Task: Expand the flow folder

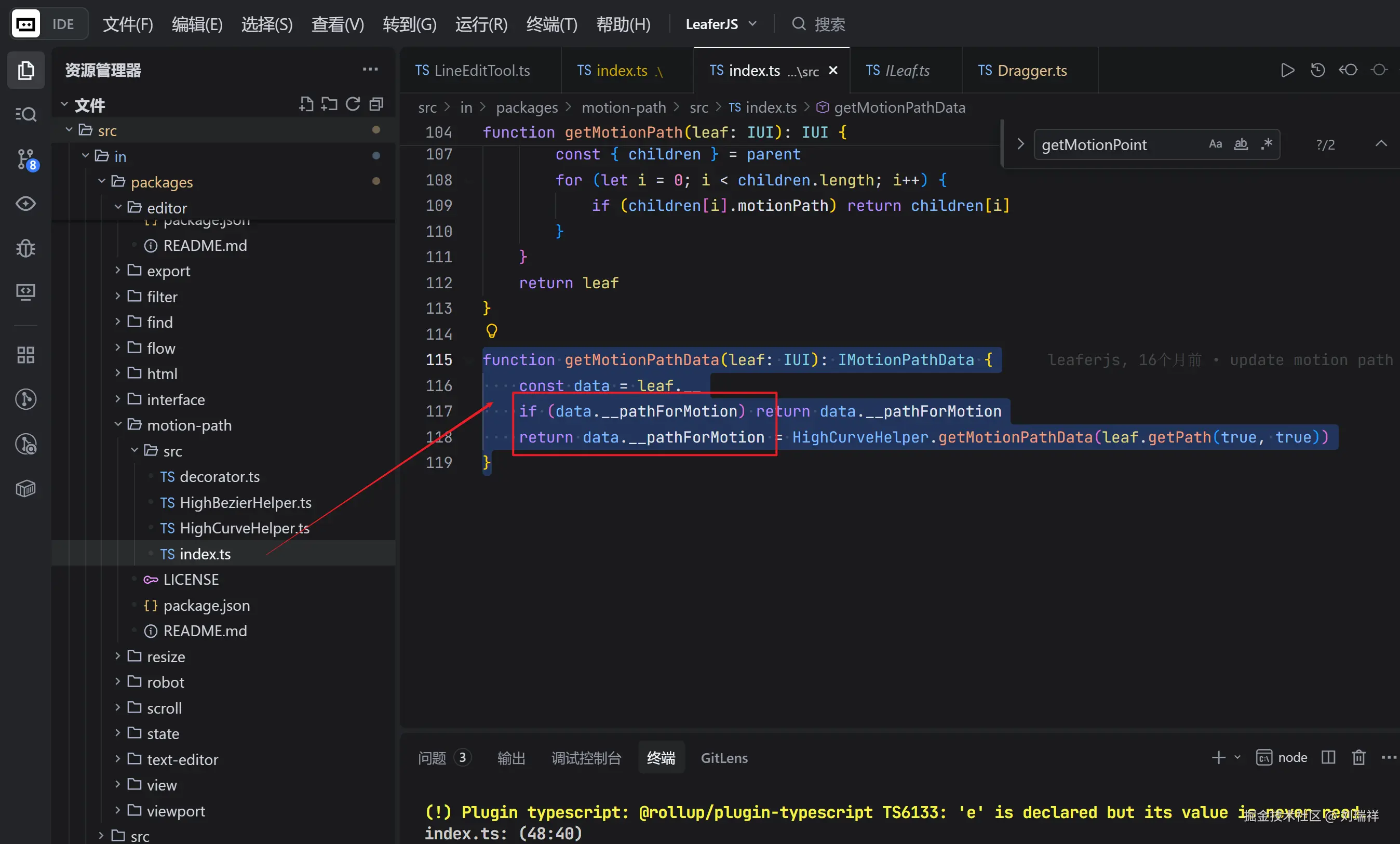Action: (161, 348)
